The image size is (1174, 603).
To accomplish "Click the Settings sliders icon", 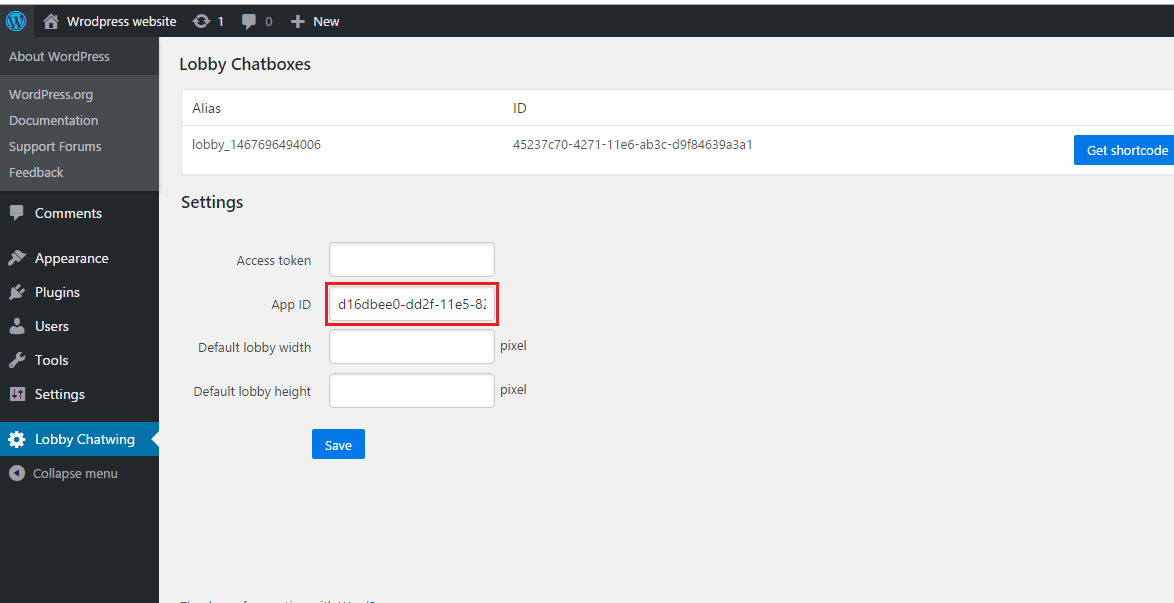I will click(17, 394).
